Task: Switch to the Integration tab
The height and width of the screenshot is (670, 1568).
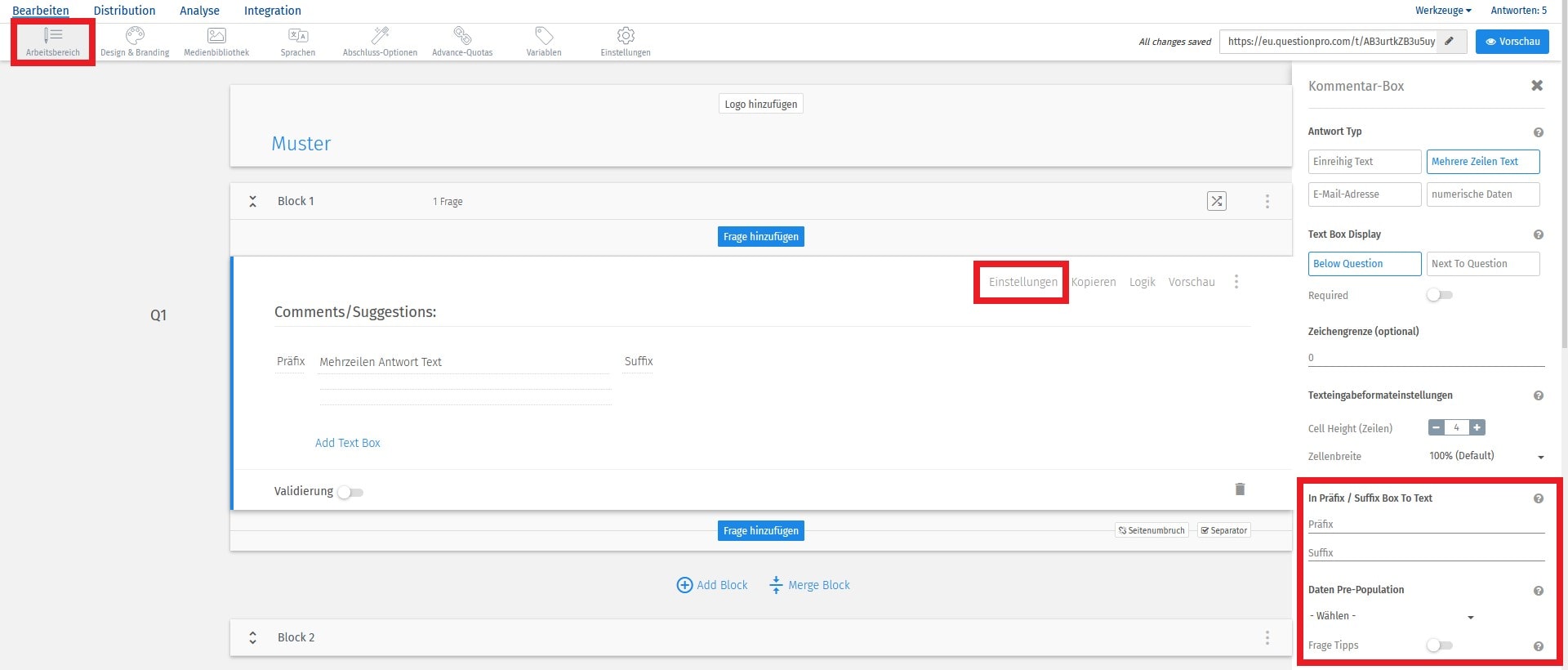Action: (x=273, y=11)
